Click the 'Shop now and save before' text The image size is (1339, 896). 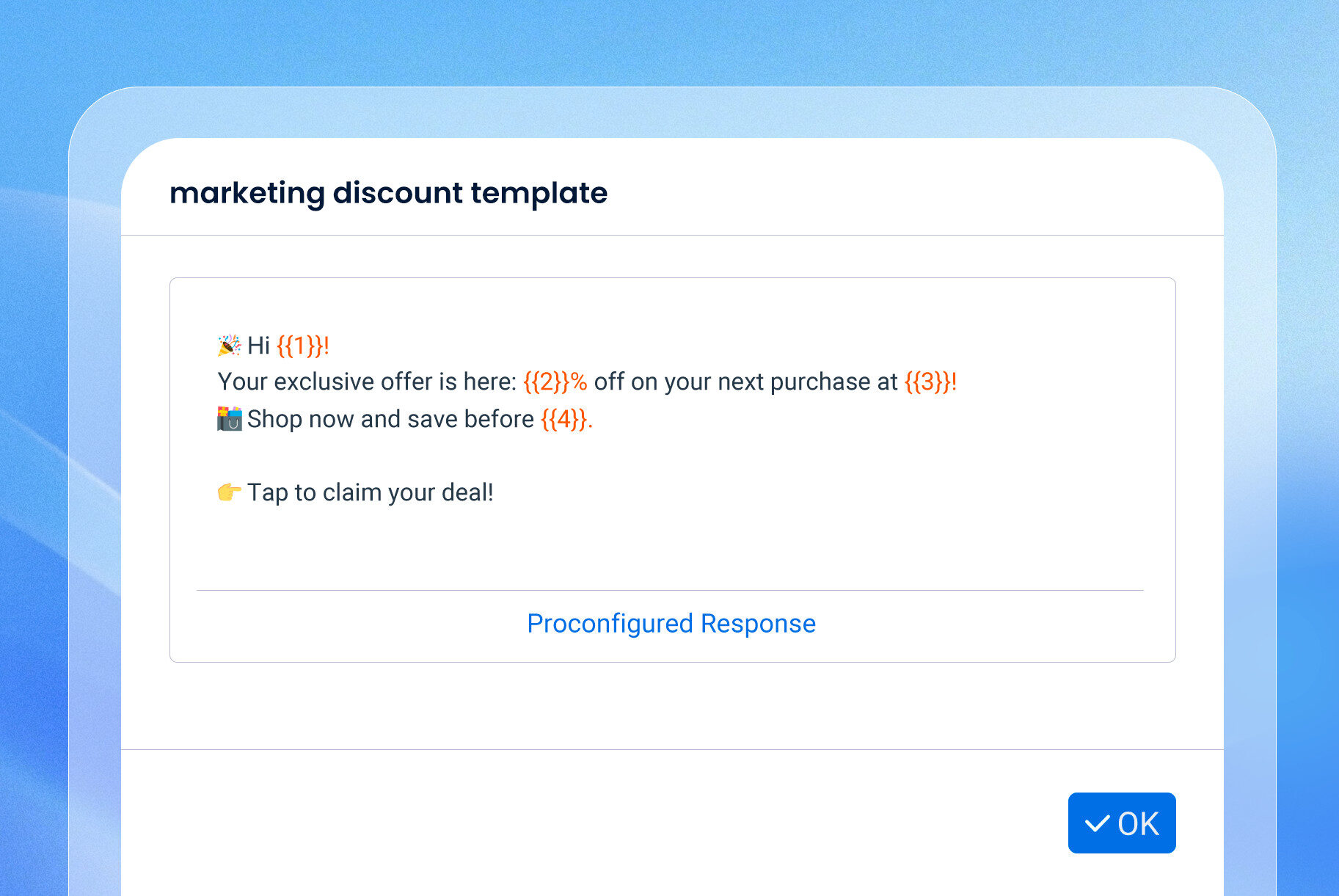click(x=390, y=418)
